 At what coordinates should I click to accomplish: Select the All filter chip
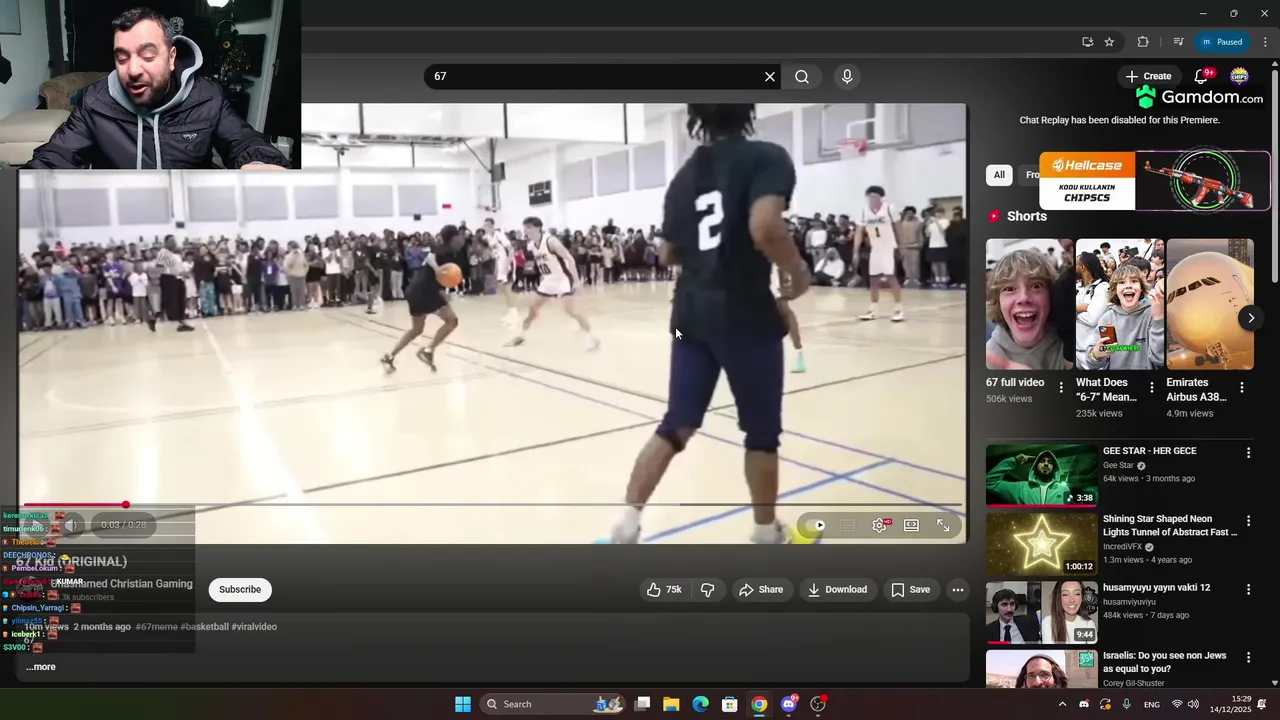(x=999, y=175)
